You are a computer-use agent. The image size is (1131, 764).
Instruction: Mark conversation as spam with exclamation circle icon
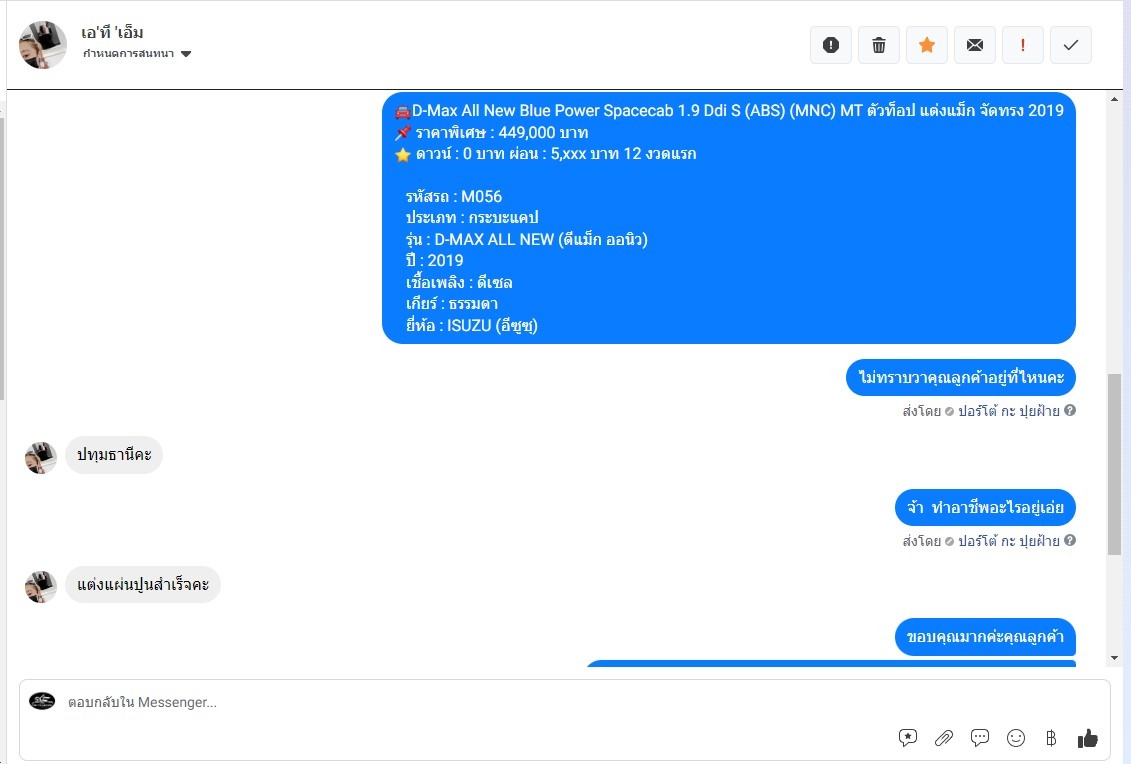click(x=831, y=45)
